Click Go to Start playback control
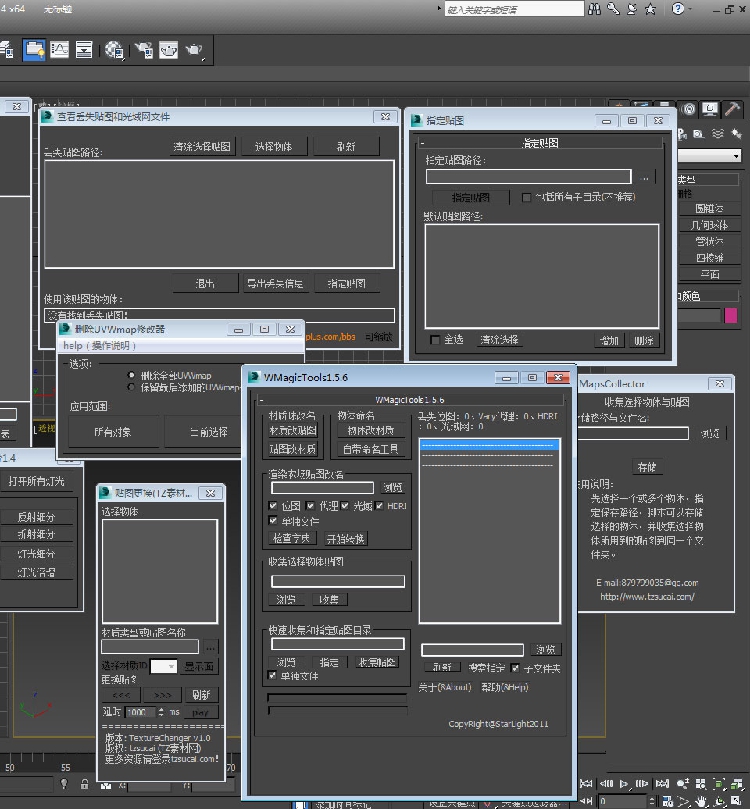 [586, 784]
